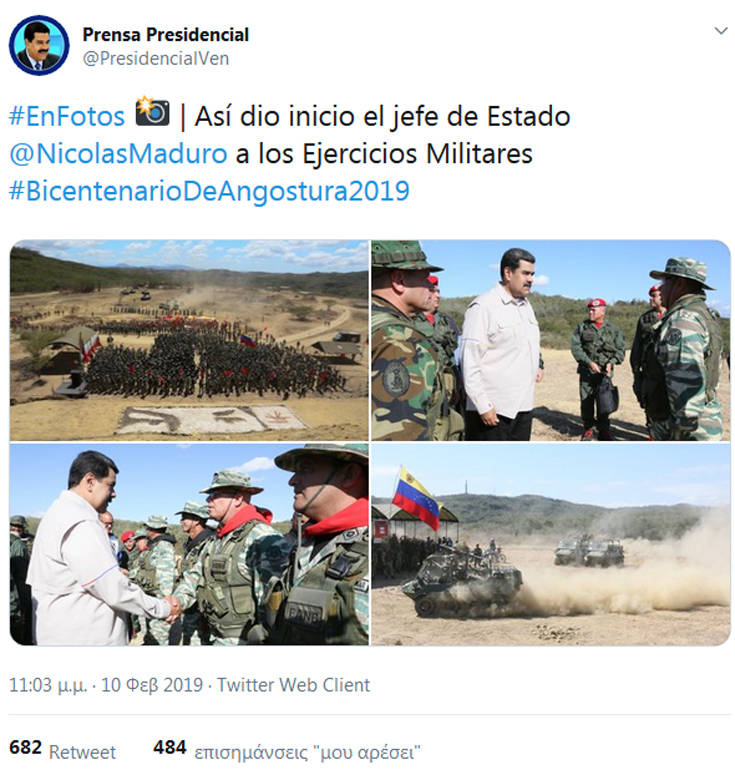This screenshot has width=735, height=770.
Task: View the troop formation aerial photo
Action: point(189,340)
